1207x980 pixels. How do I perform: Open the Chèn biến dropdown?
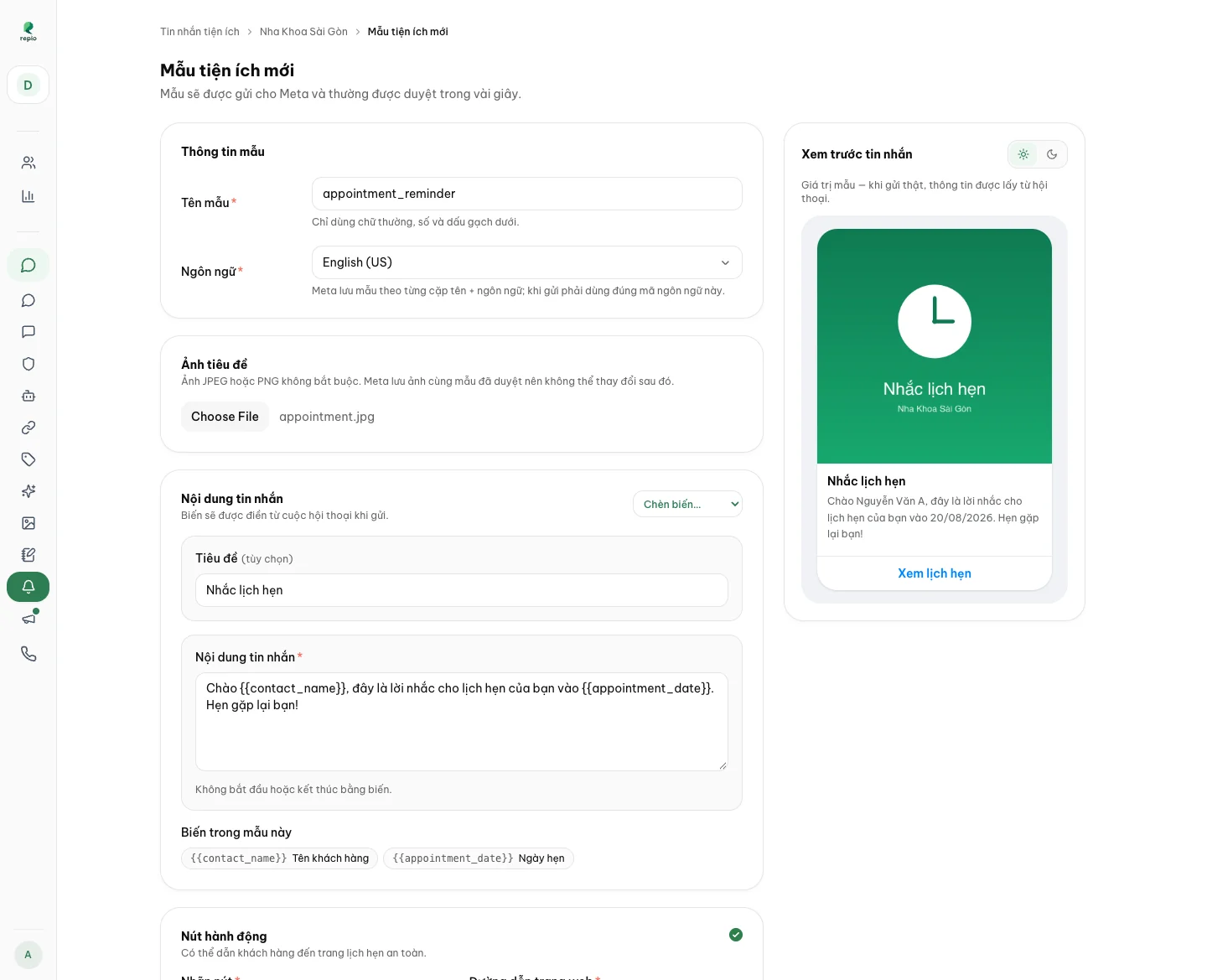click(687, 504)
